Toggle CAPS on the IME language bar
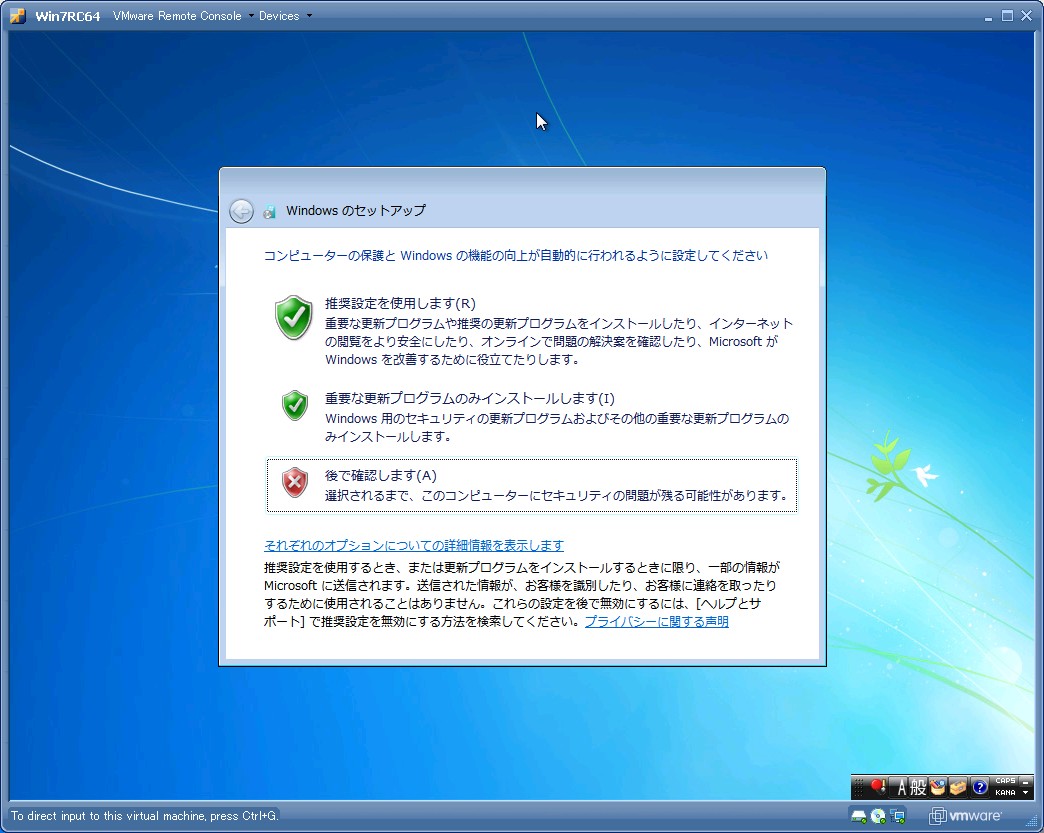The width and height of the screenshot is (1044, 833). click(x=1005, y=780)
